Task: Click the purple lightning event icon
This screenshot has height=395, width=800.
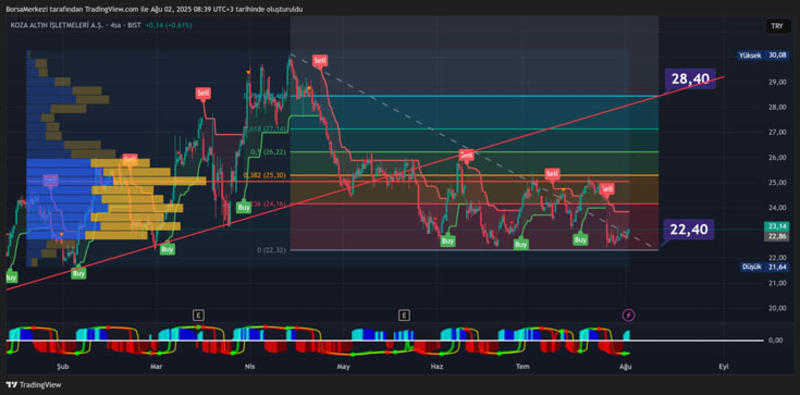Action: (x=629, y=315)
